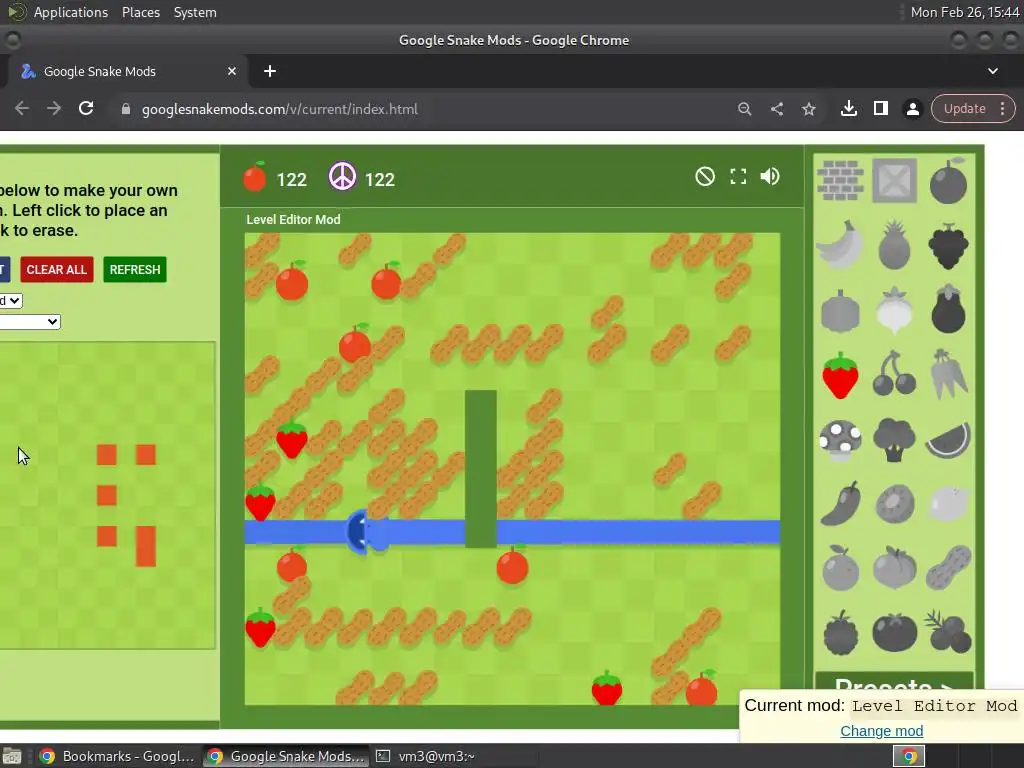Open Chrome downloads
The image size is (1024, 768).
848,108
